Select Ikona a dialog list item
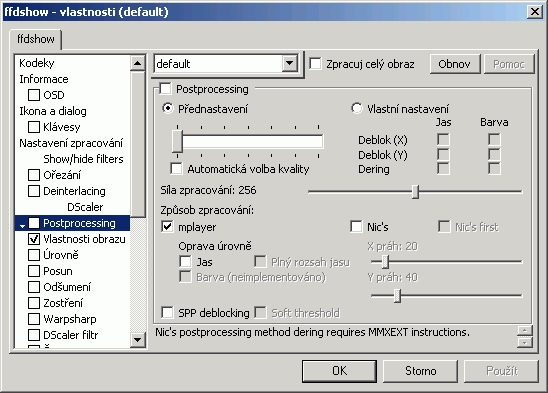The width and height of the screenshot is (548, 393). click(53, 111)
